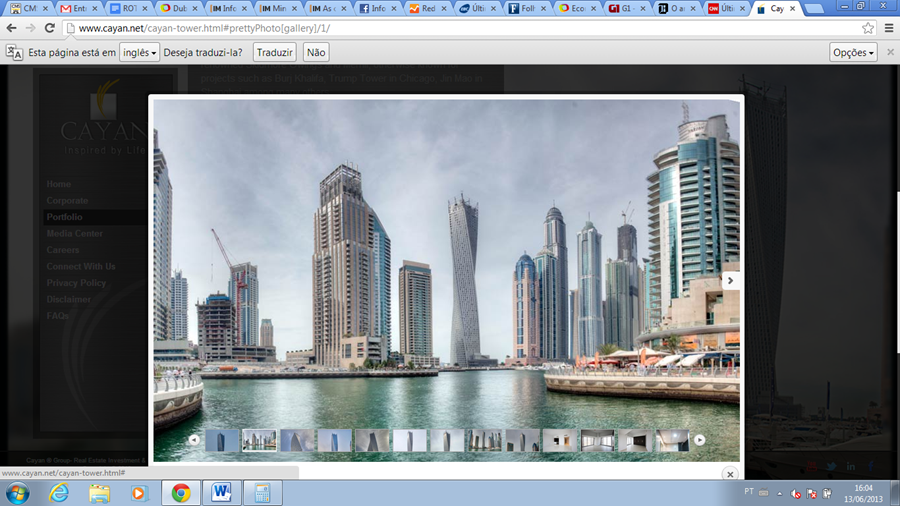
Task: Open Microsoft Word from the taskbar
Action: (x=221, y=493)
